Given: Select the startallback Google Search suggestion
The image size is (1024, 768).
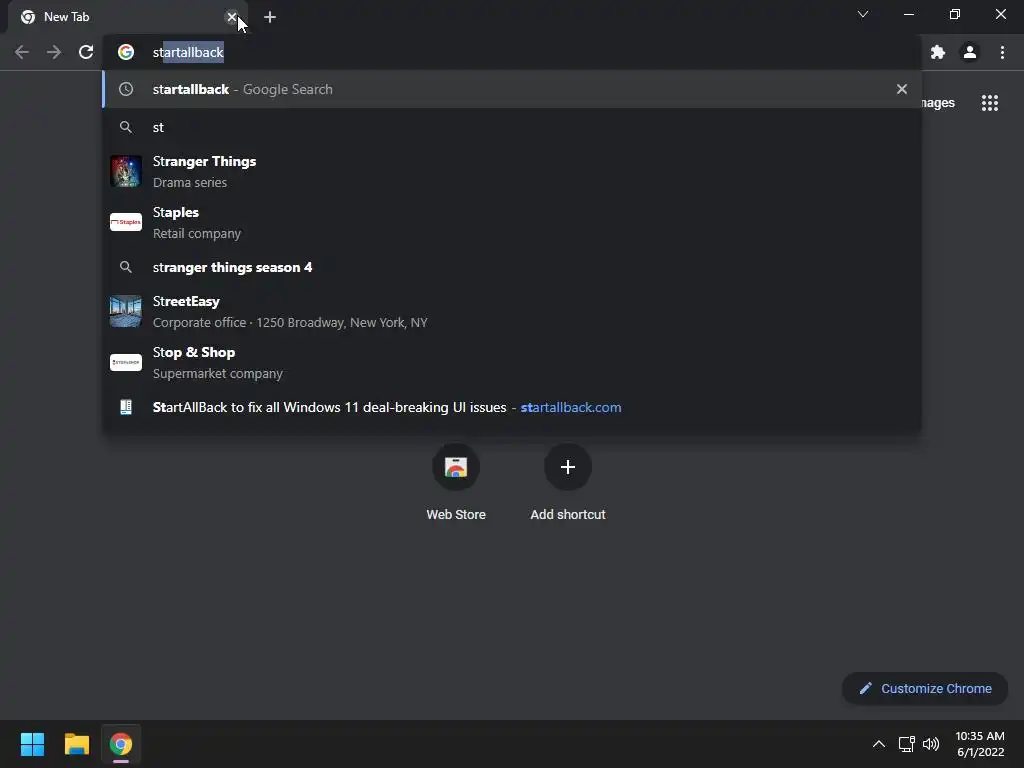Looking at the screenshot, I should click(512, 89).
